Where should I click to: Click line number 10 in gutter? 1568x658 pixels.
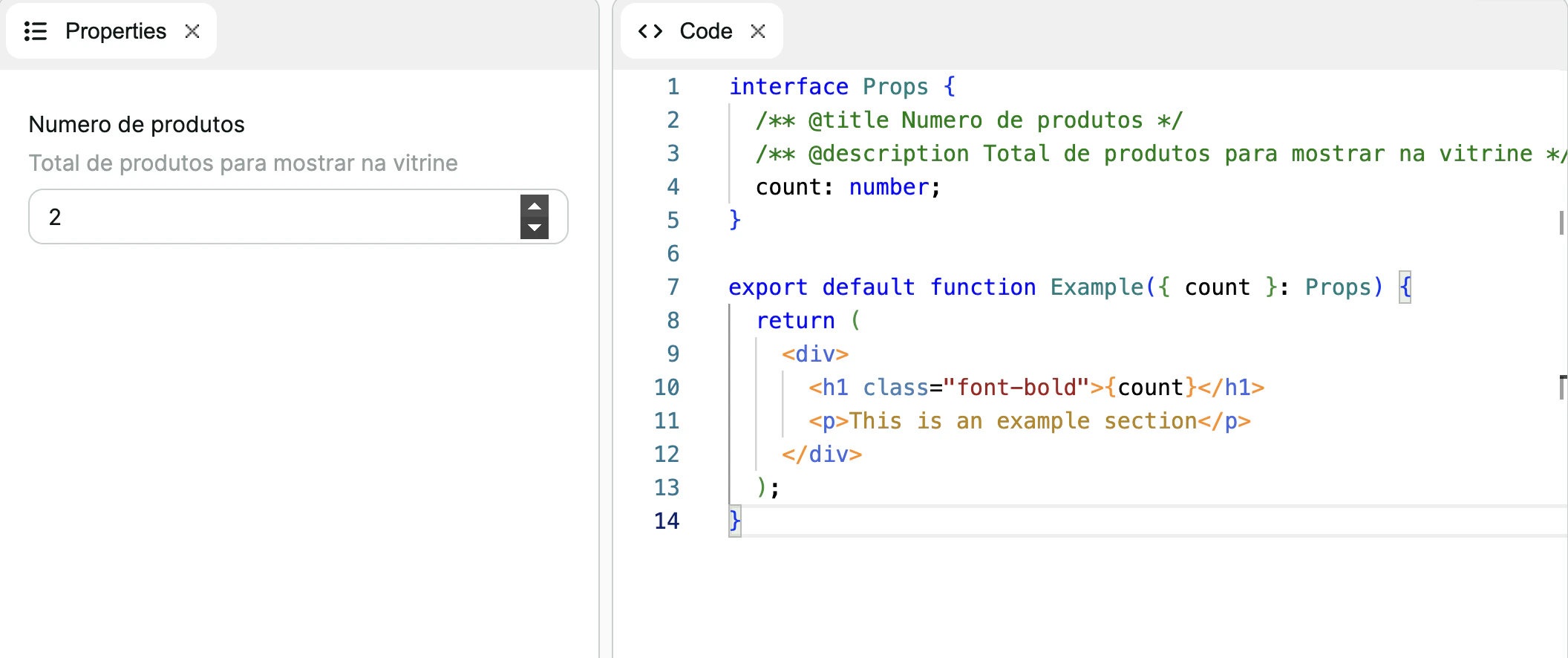(x=667, y=387)
